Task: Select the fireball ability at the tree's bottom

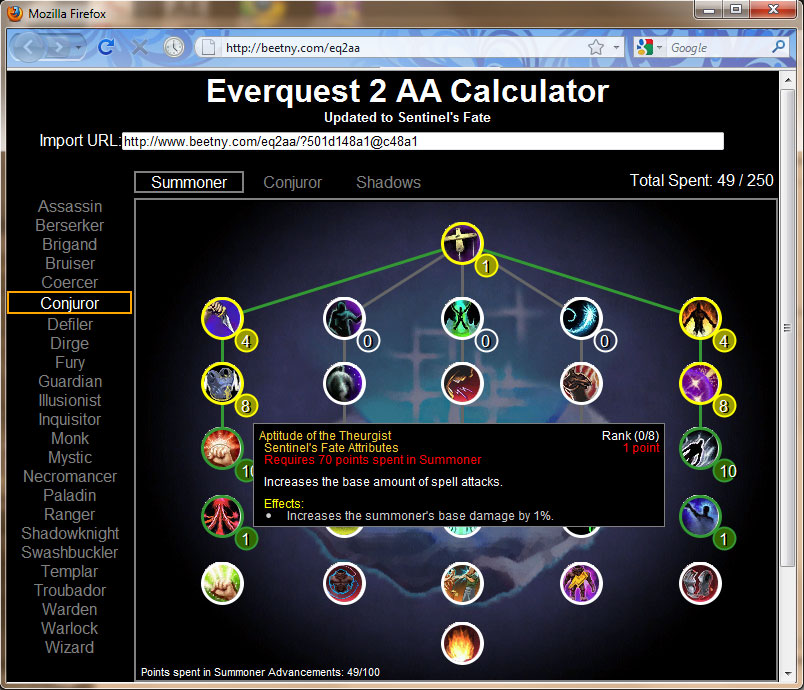Action: point(462,644)
